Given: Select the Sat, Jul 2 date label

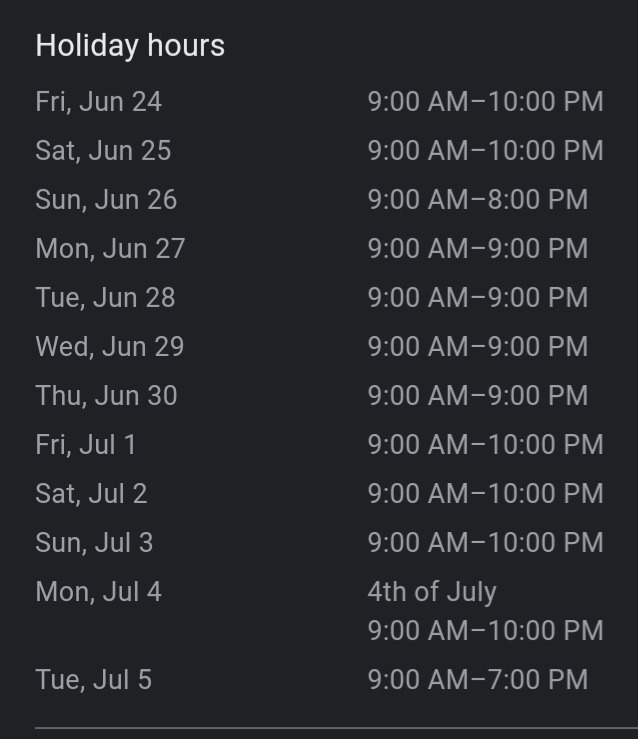Looking at the screenshot, I should tap(91, 494).
